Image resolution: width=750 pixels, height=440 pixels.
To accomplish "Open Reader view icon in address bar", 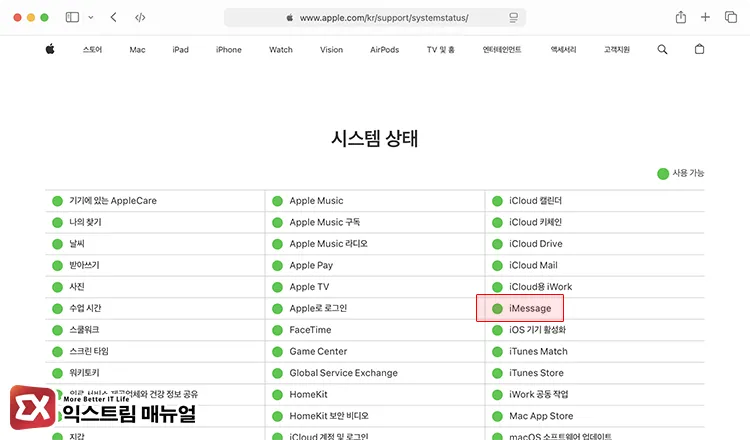I will click(x=513, y=18).
